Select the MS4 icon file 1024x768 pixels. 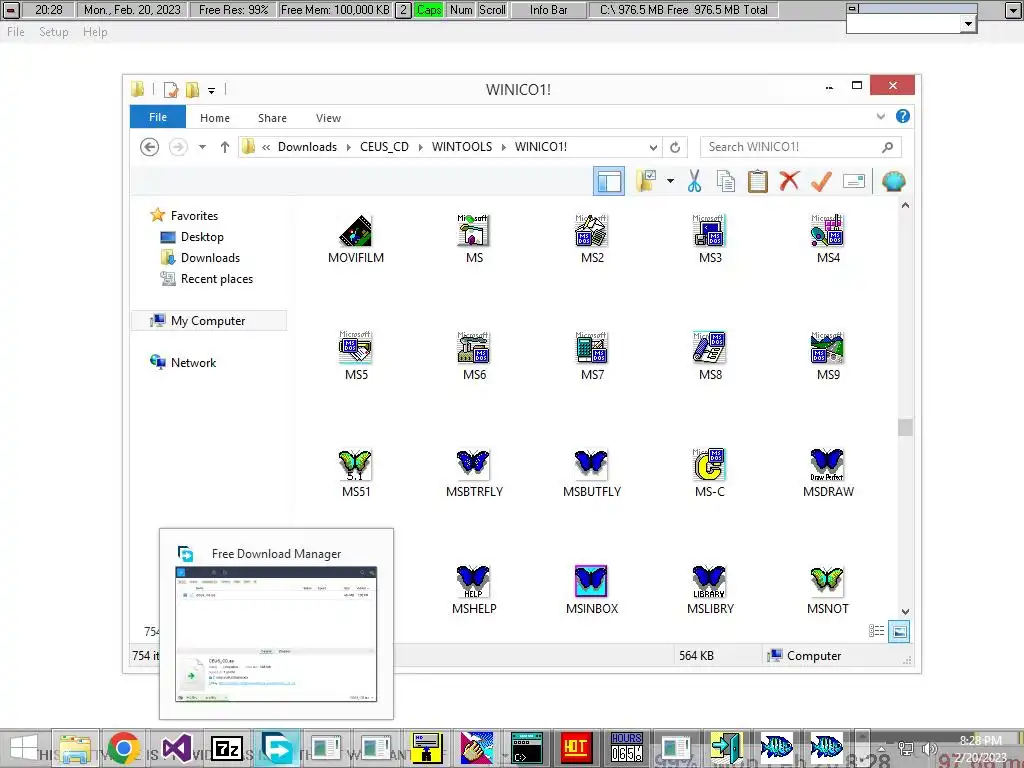tap(828, 239)
